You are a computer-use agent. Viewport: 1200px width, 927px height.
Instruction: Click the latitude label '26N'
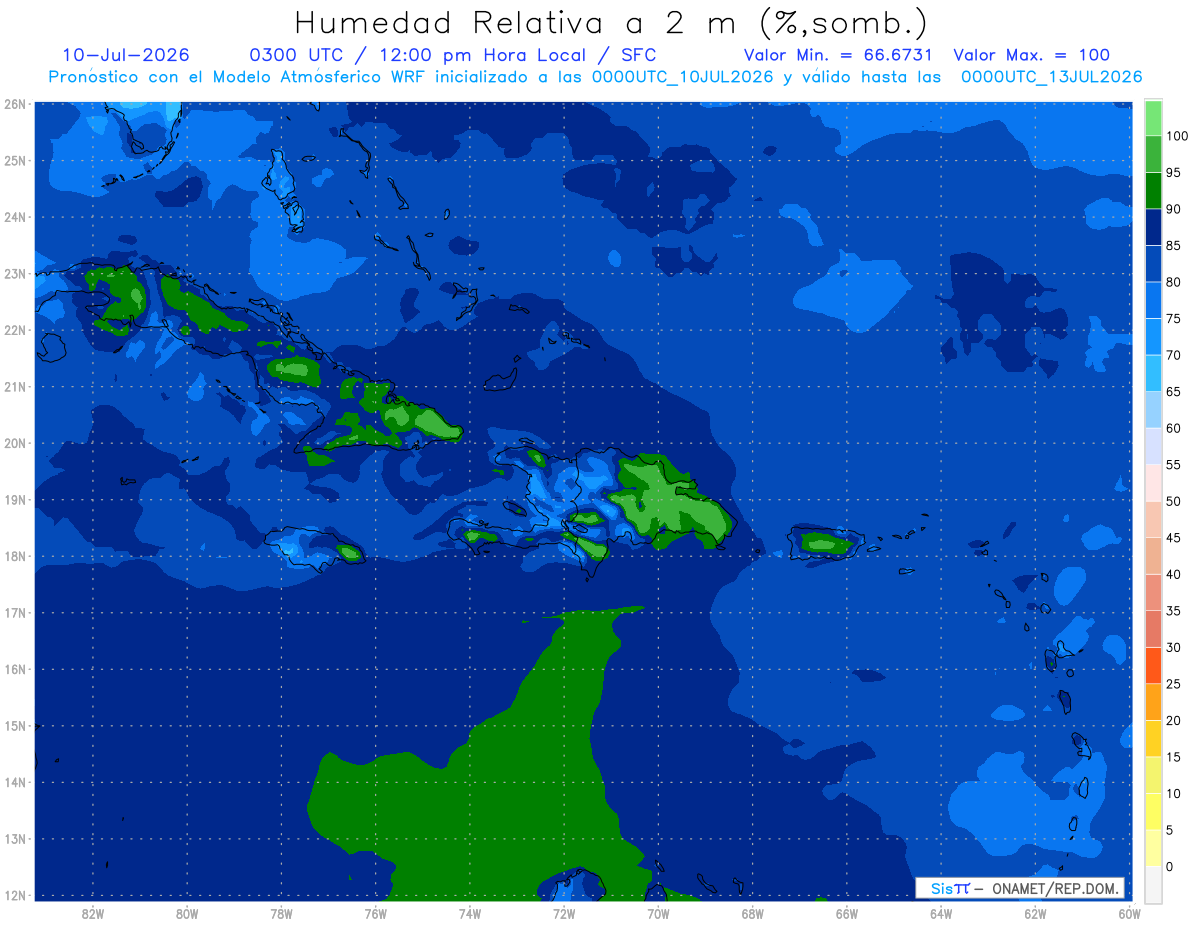pos(15,104)
